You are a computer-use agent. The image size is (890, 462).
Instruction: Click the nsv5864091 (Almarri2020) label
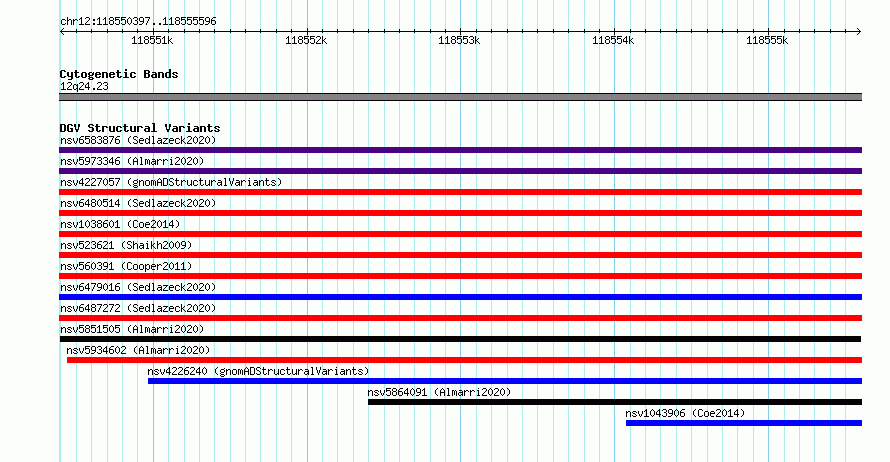[439, 392]
